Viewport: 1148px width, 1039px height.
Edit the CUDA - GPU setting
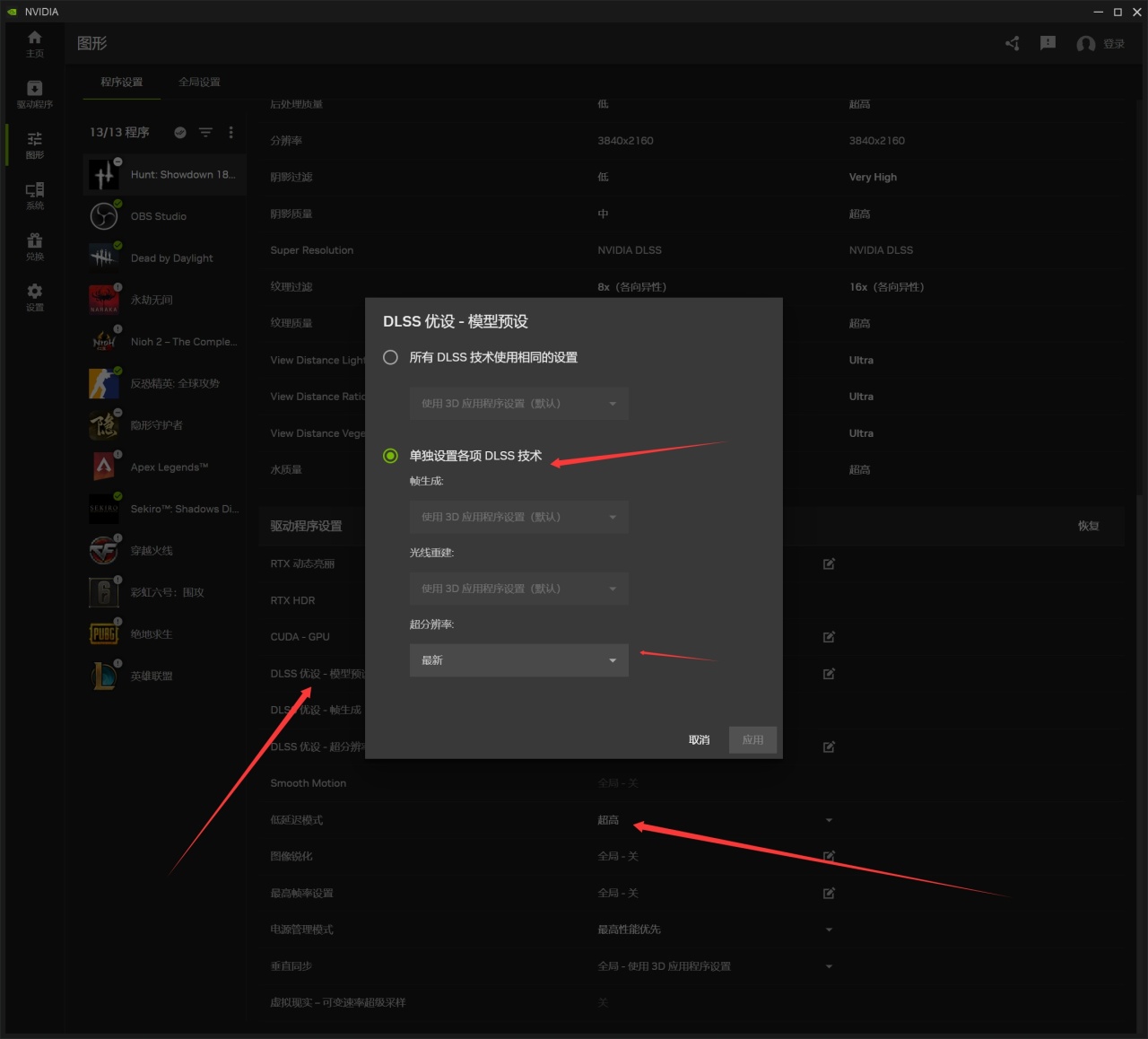click(829, 637)
